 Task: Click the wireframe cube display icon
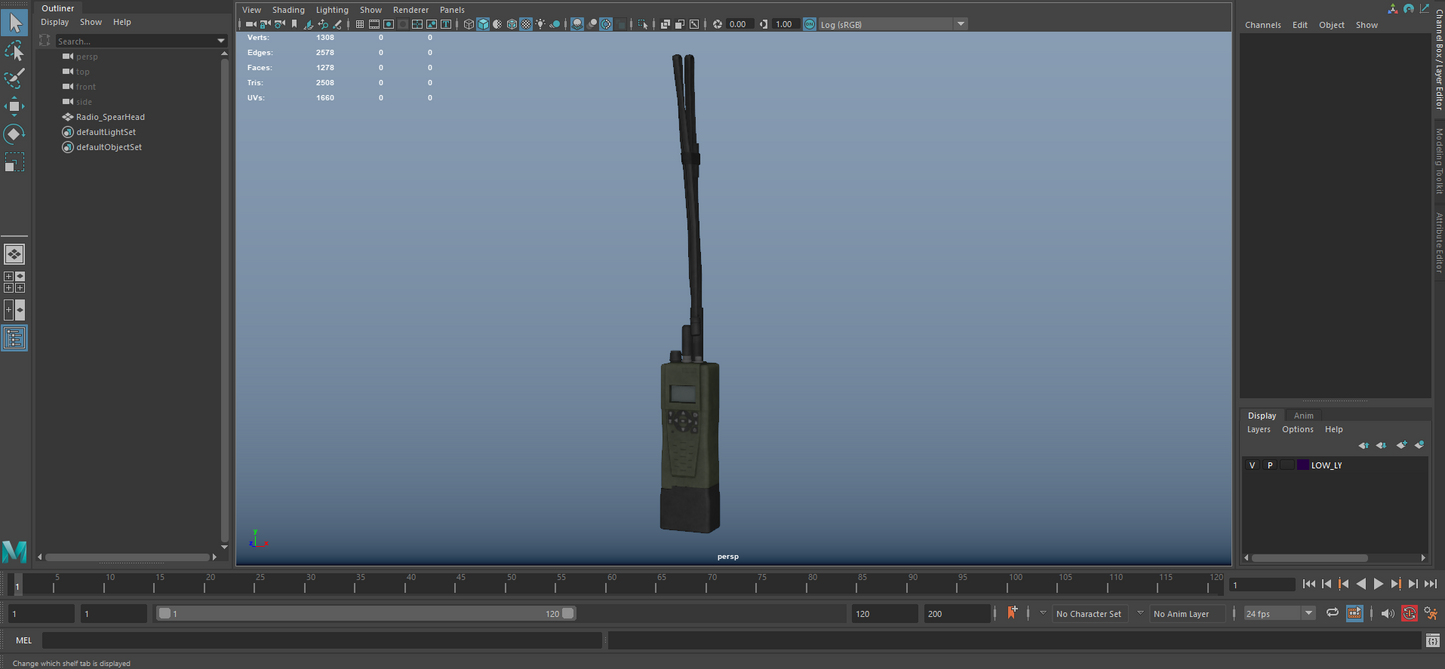(468, 24)
